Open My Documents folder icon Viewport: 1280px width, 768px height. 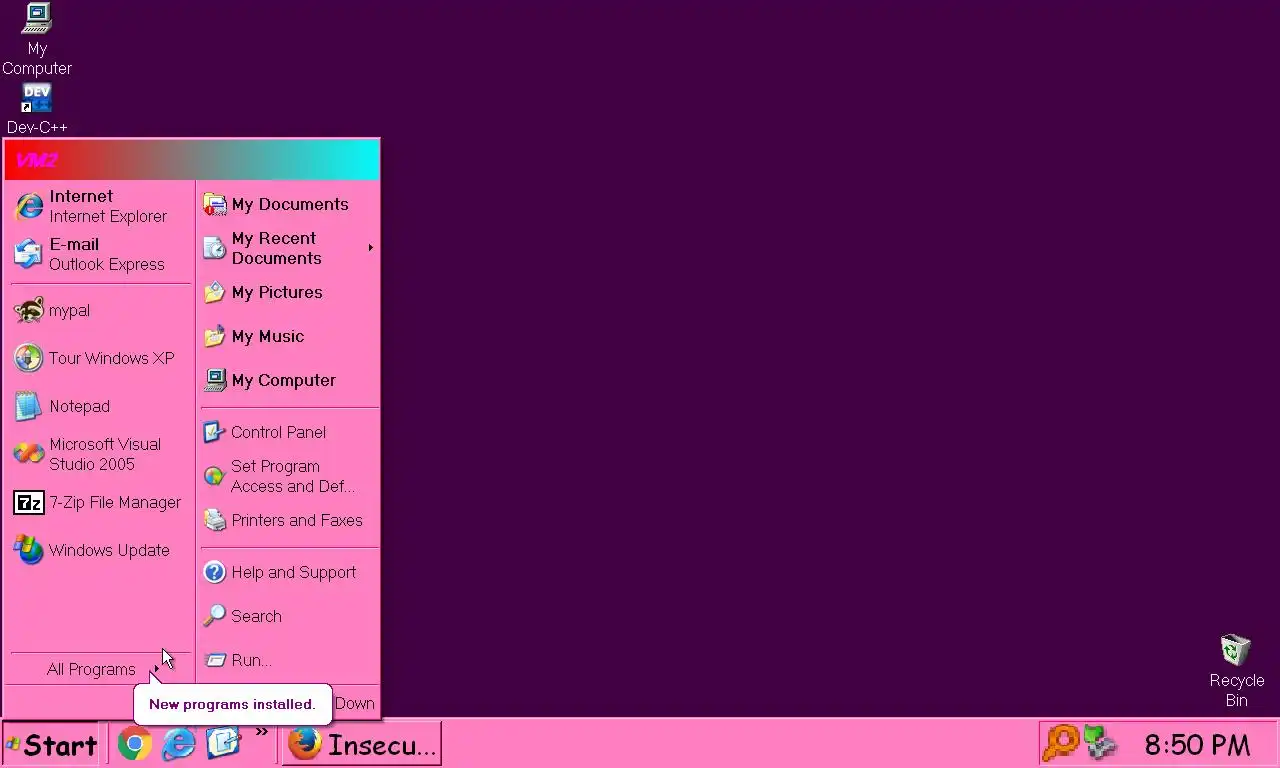(215, 204)
